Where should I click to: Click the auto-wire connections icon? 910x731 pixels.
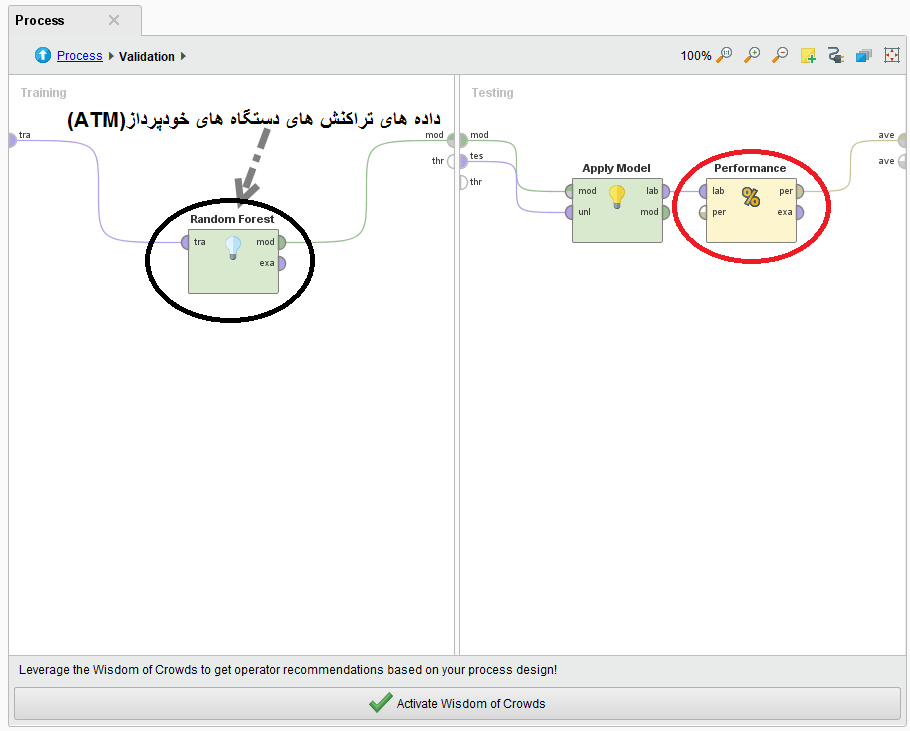click(836, 55)
